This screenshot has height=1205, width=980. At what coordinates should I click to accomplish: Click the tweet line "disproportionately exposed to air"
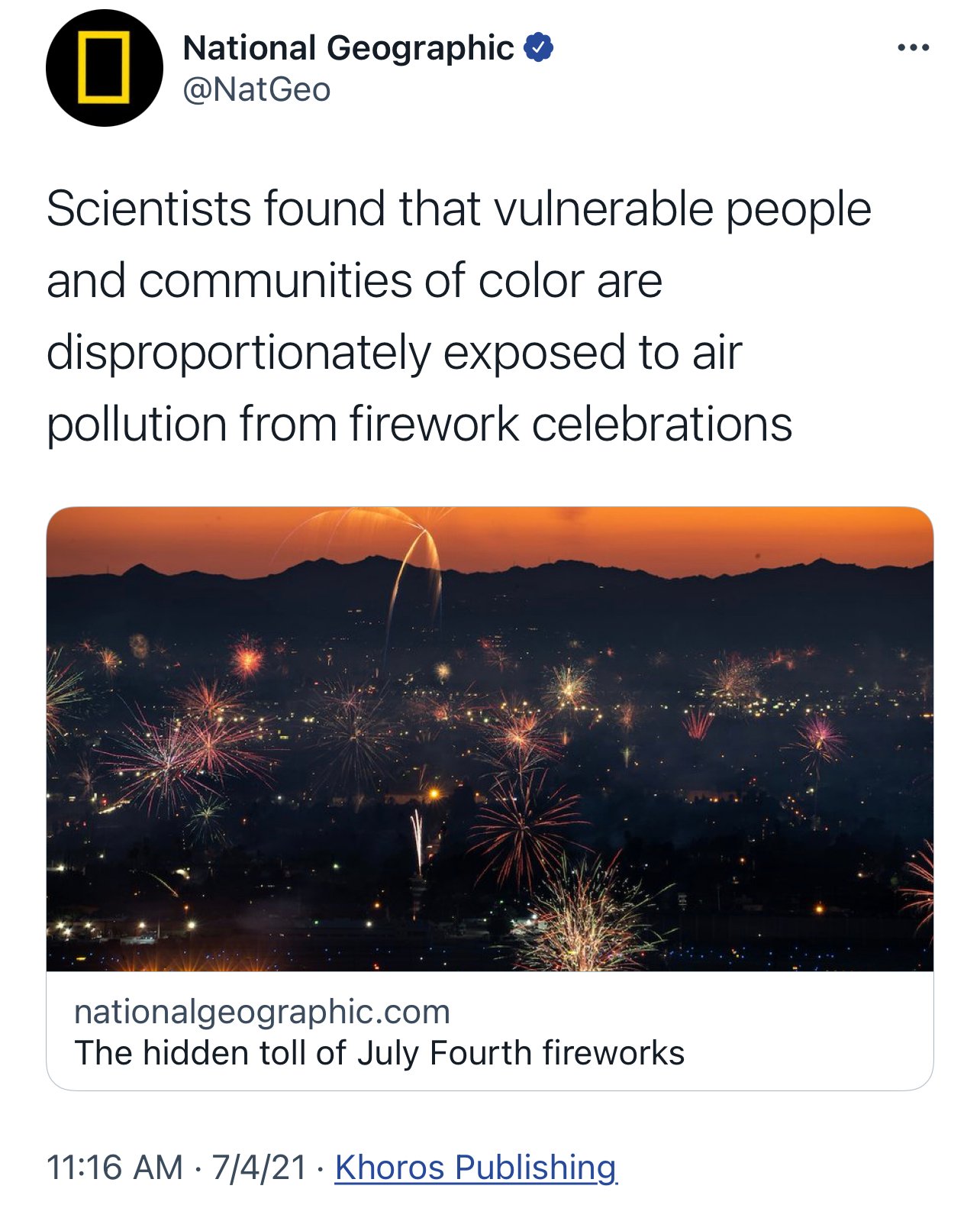pyautogui.click(x=394, y=353)
